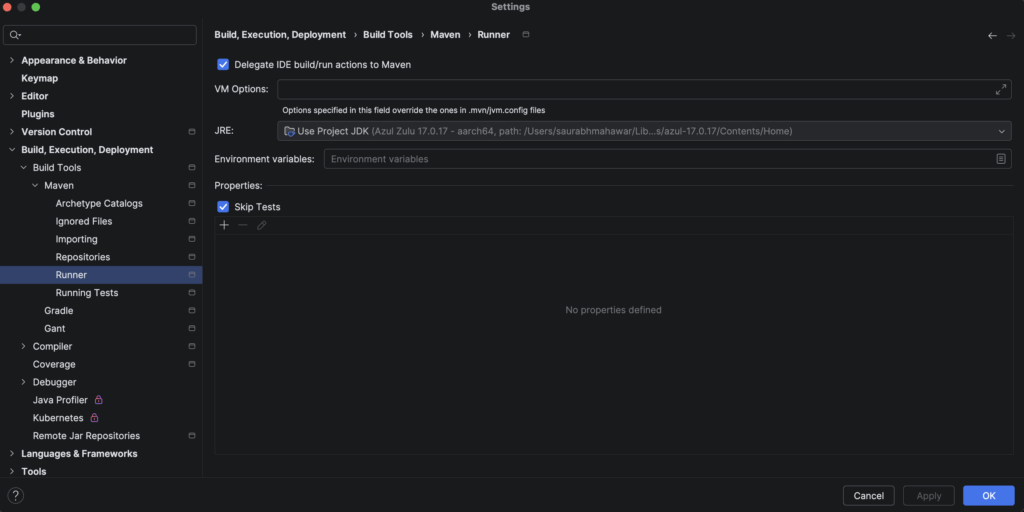Screen dimensions: 1024x512
Task: Navigate back using the left arrow icon
Action: coord(992,35)
